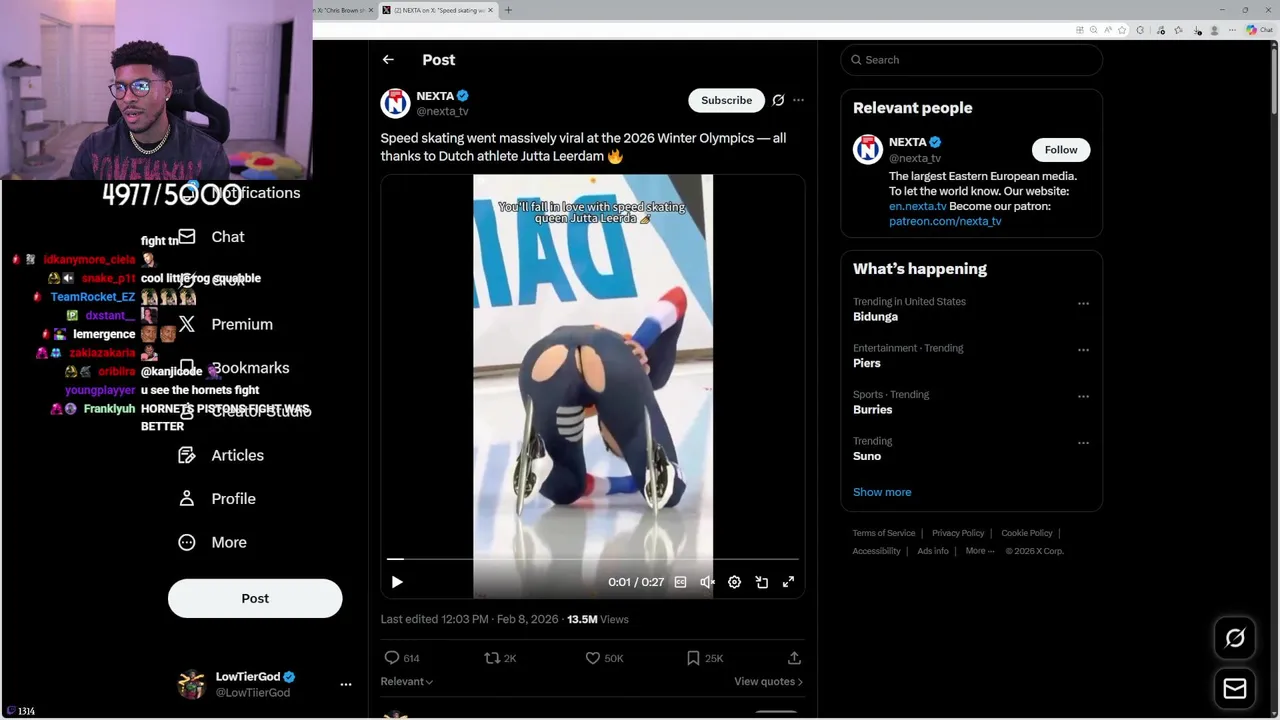This screenshot has width=1280, height=720.
Task: Click the sidebar Post button
Action: point(255,598)
